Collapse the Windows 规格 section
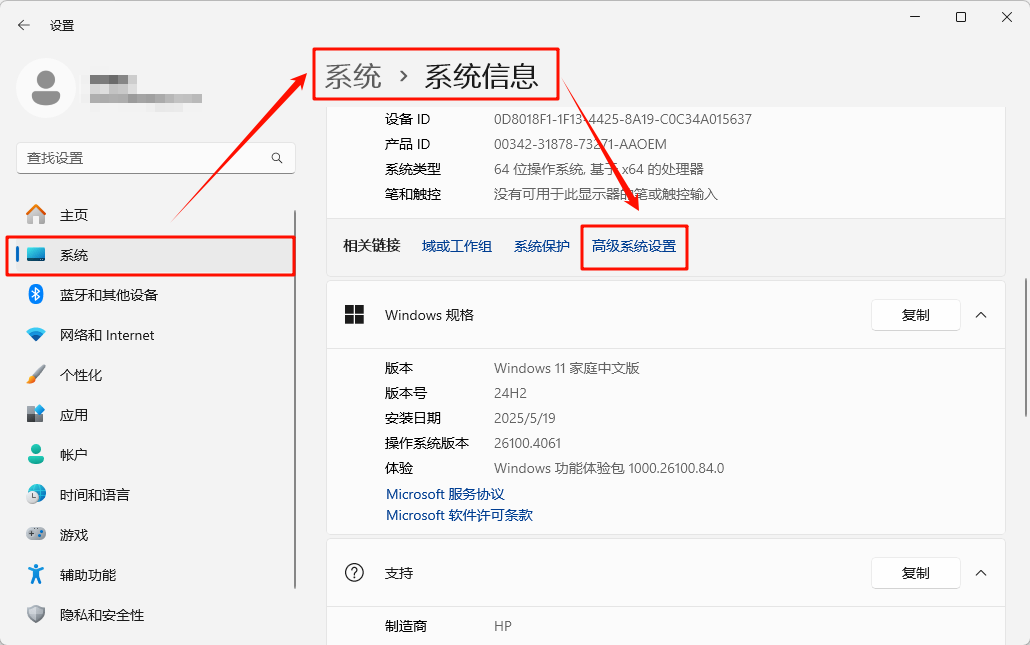Screen dimensions: 1030x645 tap(981, 315)
